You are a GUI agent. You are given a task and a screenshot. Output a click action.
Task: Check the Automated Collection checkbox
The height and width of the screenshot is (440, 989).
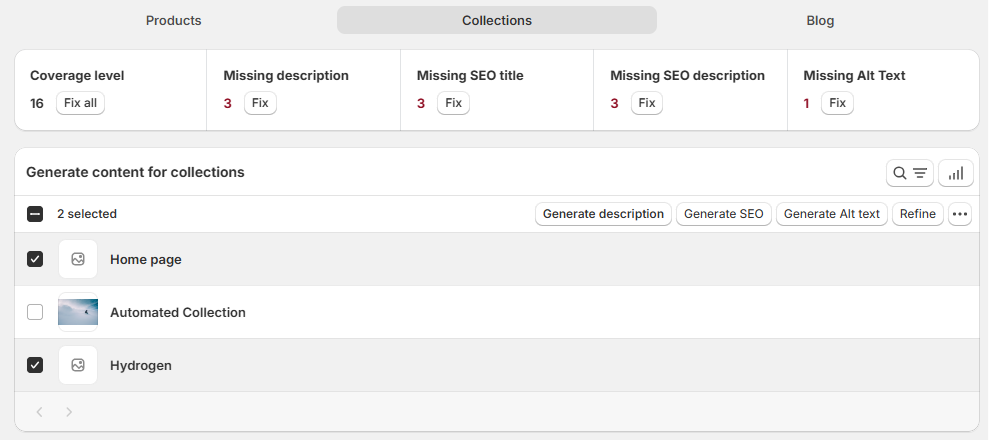[35, 312]
